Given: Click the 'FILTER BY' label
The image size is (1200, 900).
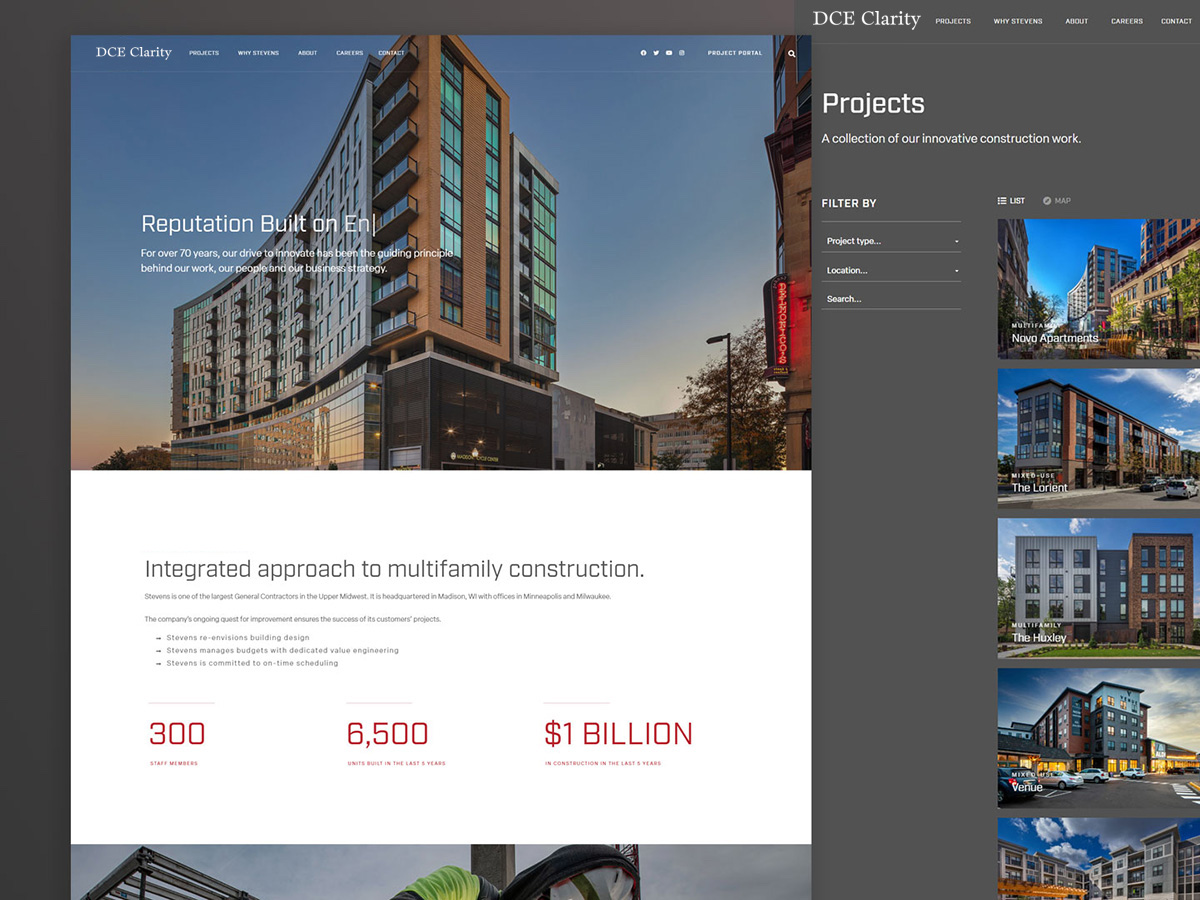Looking at the screenshot, I should (849, 203).
